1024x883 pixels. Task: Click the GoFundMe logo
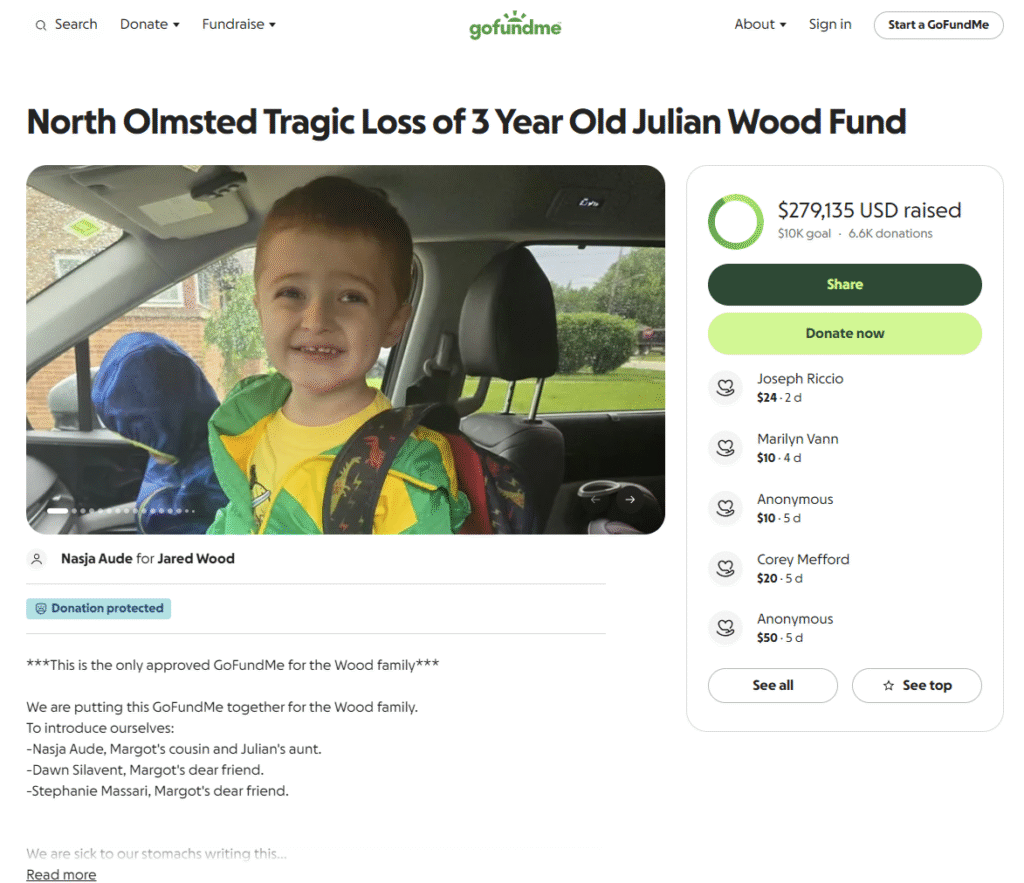tap(515, 25)
